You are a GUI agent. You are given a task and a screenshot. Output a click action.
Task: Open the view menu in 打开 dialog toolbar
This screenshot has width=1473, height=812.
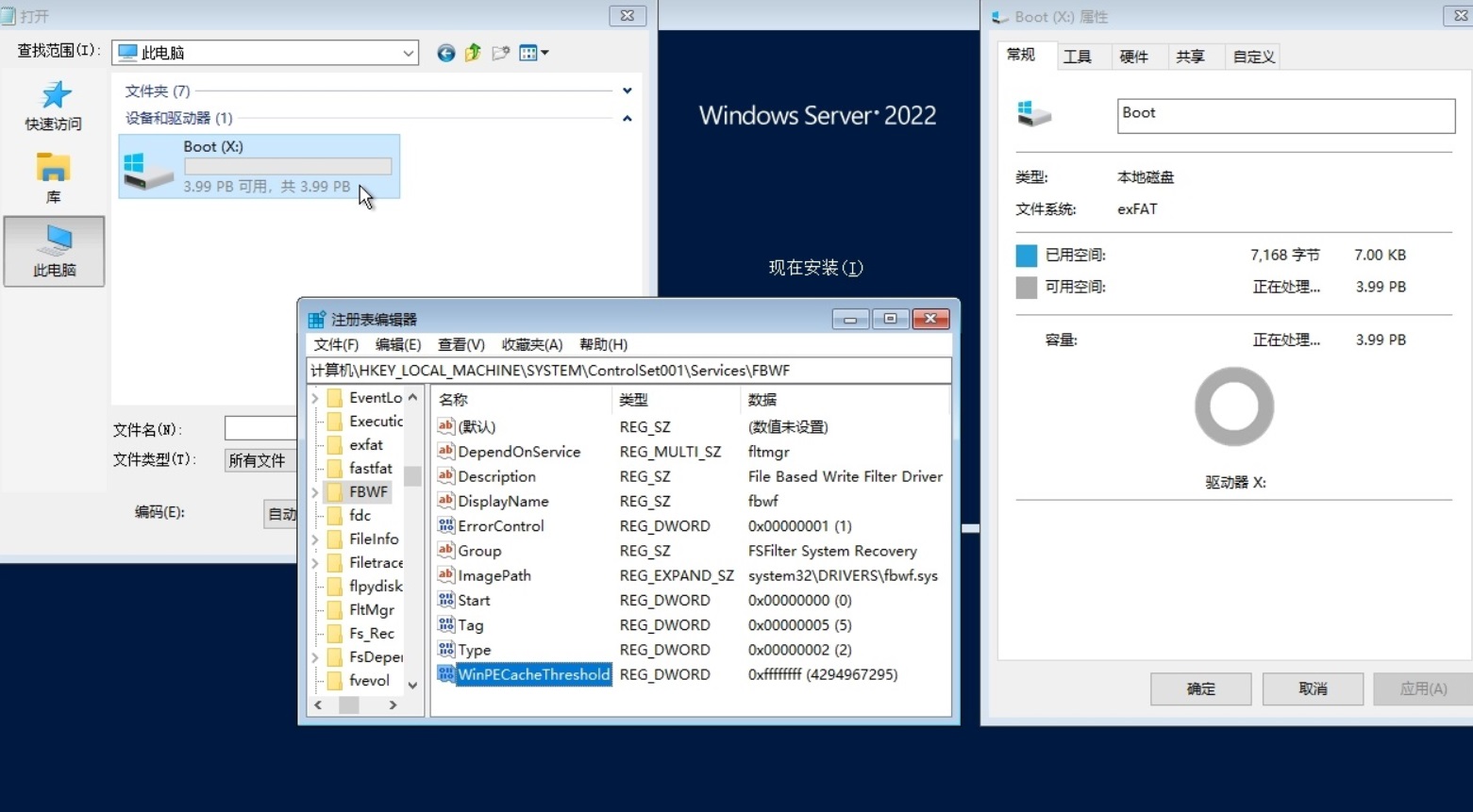point(533,53)
